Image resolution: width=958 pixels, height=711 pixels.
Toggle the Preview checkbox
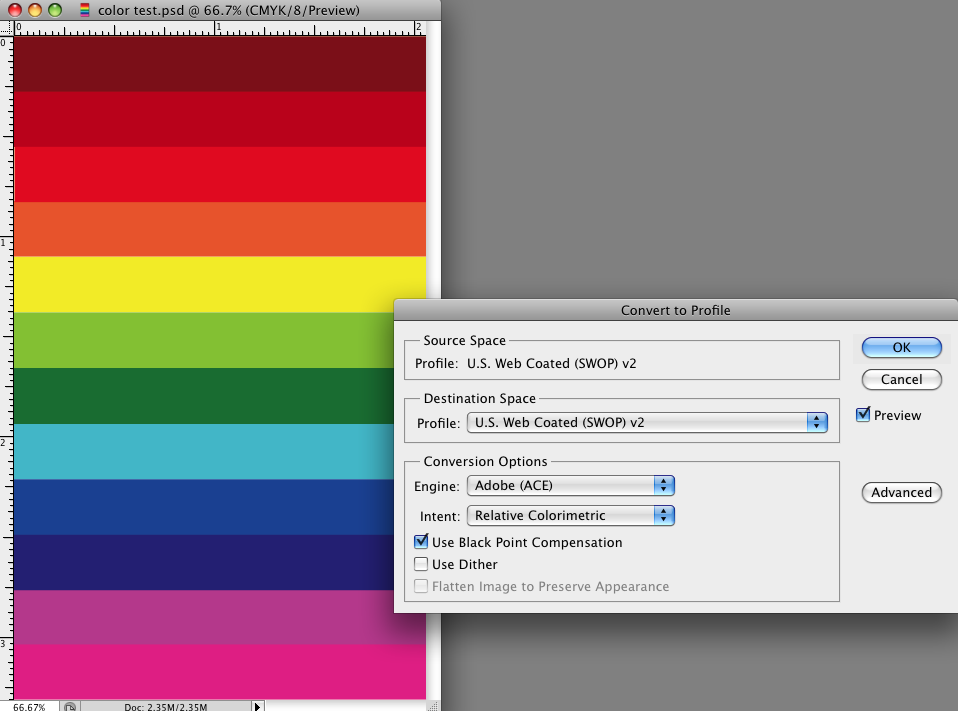click(863, 415)
